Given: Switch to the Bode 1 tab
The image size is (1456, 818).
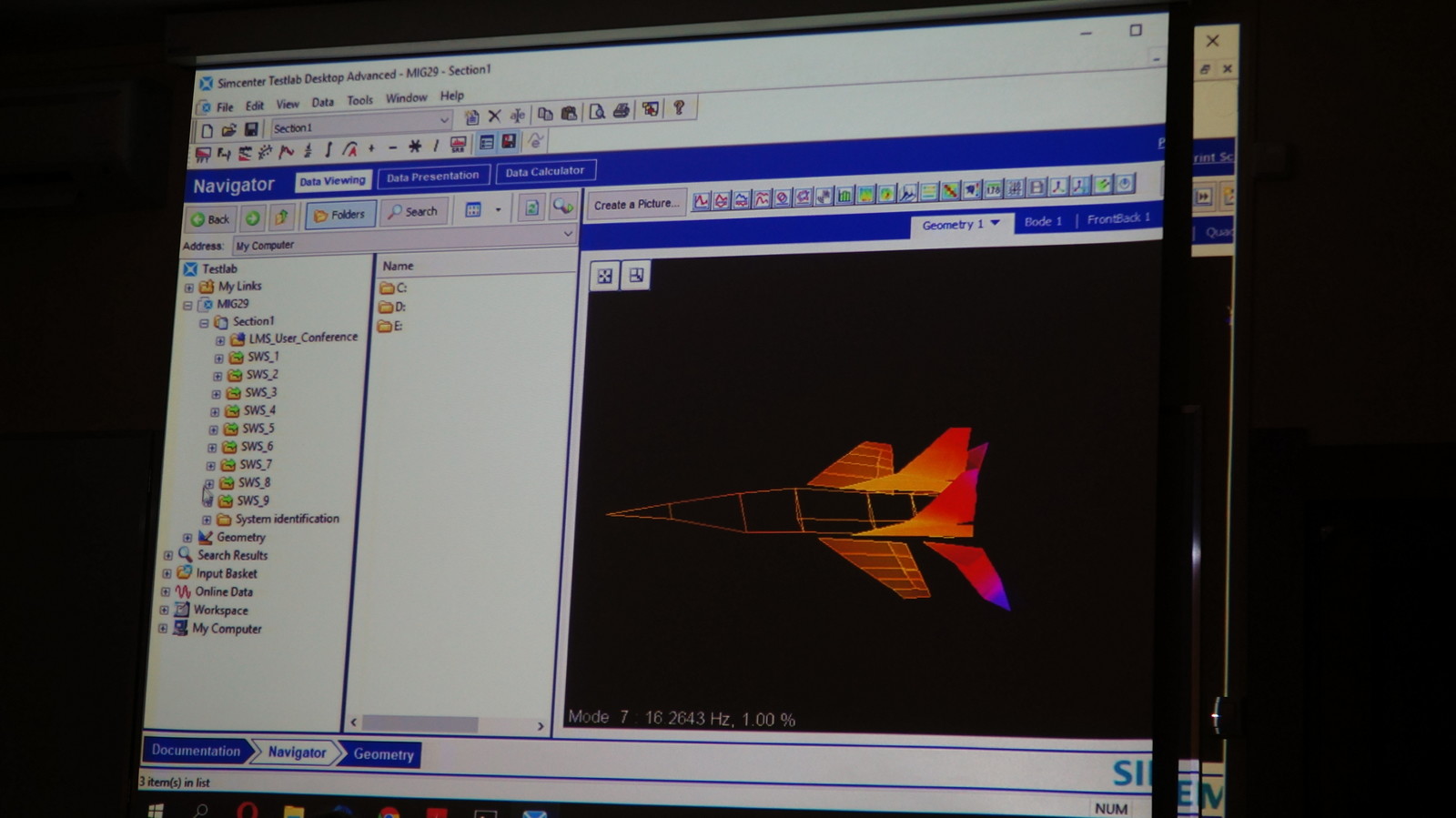Looking at the screenshot, I should pyautogui.click(x=1043, y=221).
